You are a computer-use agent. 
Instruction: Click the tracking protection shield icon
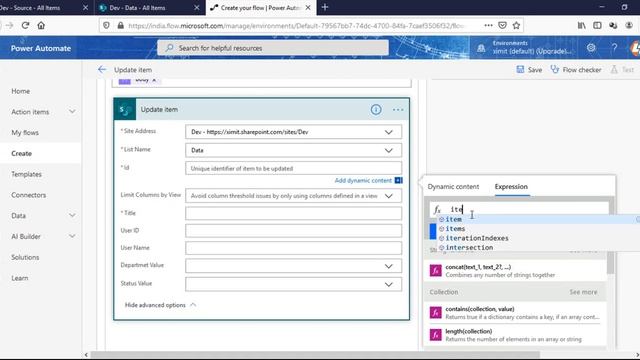[106, 25]
